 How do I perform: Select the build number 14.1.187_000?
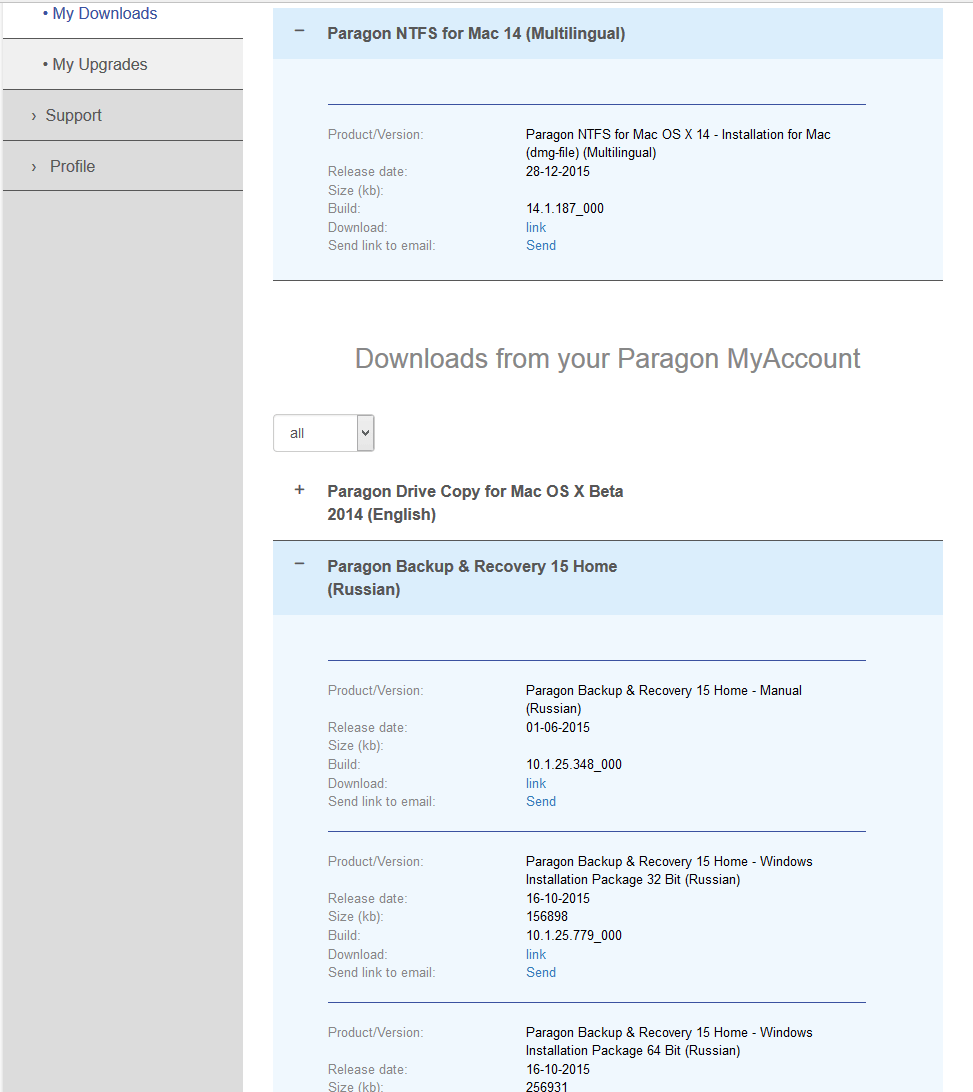(x=565, y=208)
